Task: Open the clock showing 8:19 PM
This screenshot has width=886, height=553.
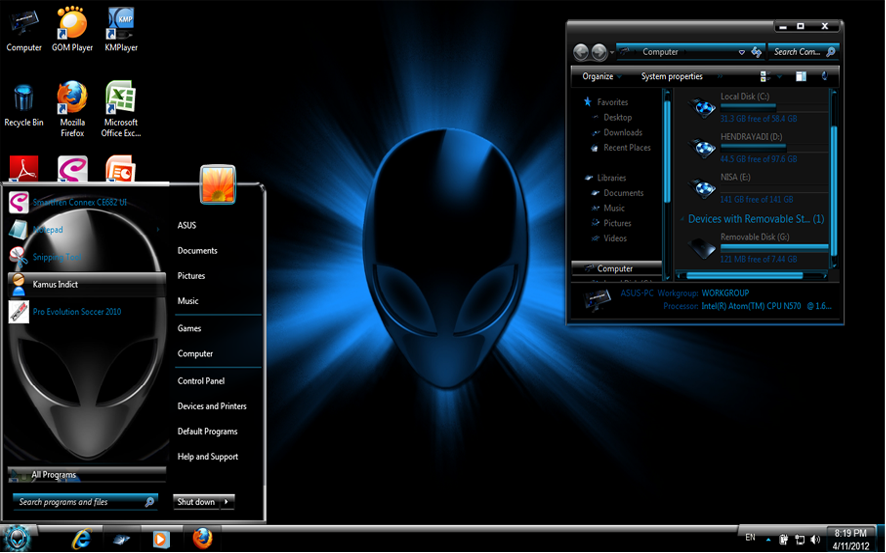Action: [850, 539]
